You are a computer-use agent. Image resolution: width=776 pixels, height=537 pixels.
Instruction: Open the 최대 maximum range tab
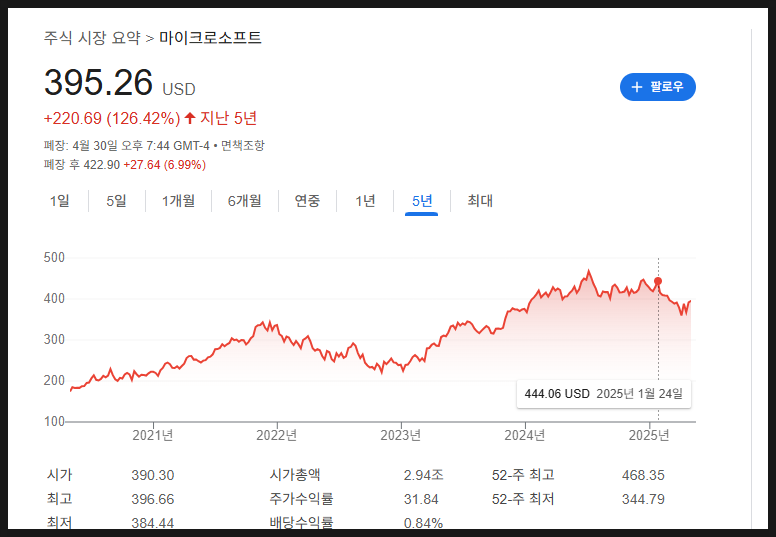480,201
